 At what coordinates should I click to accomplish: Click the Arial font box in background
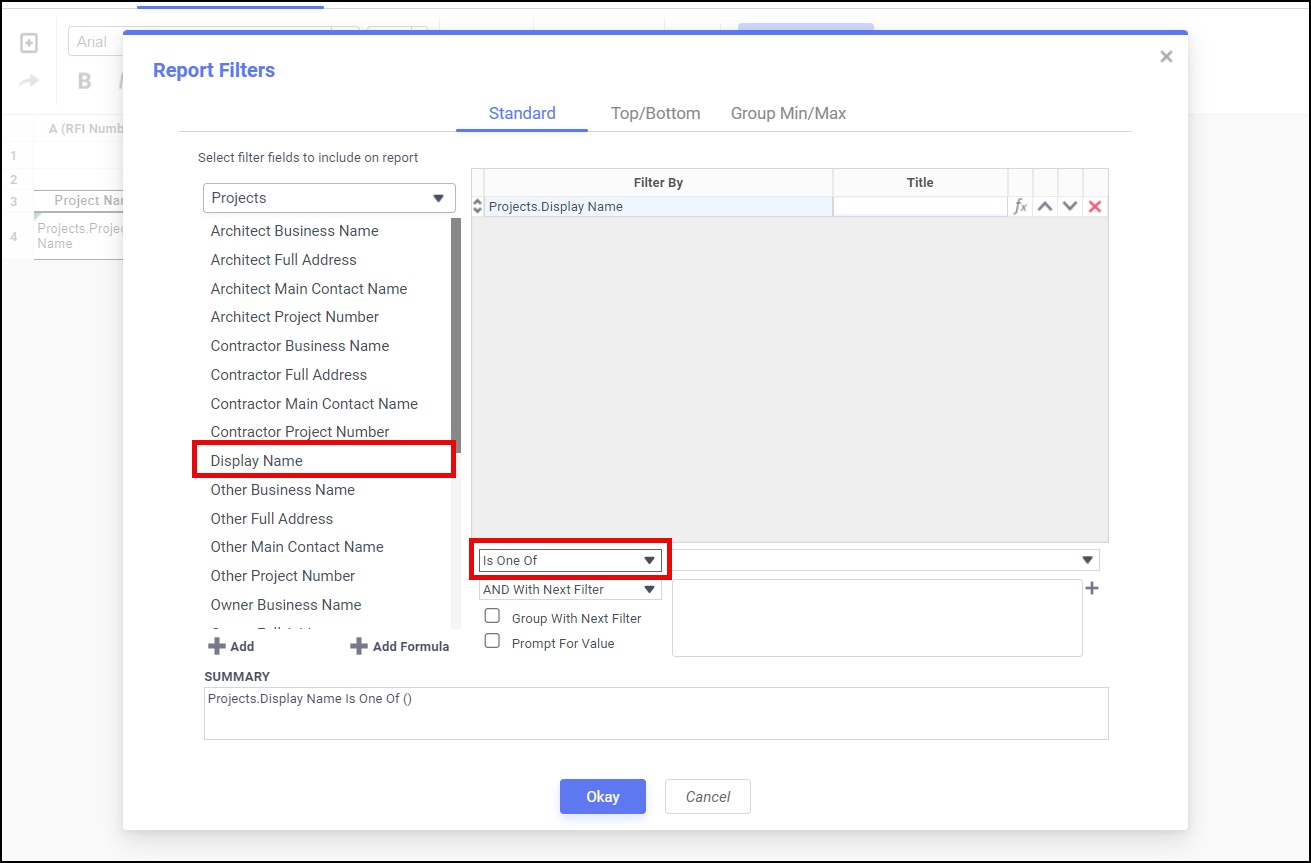click(x=97, y=42)
